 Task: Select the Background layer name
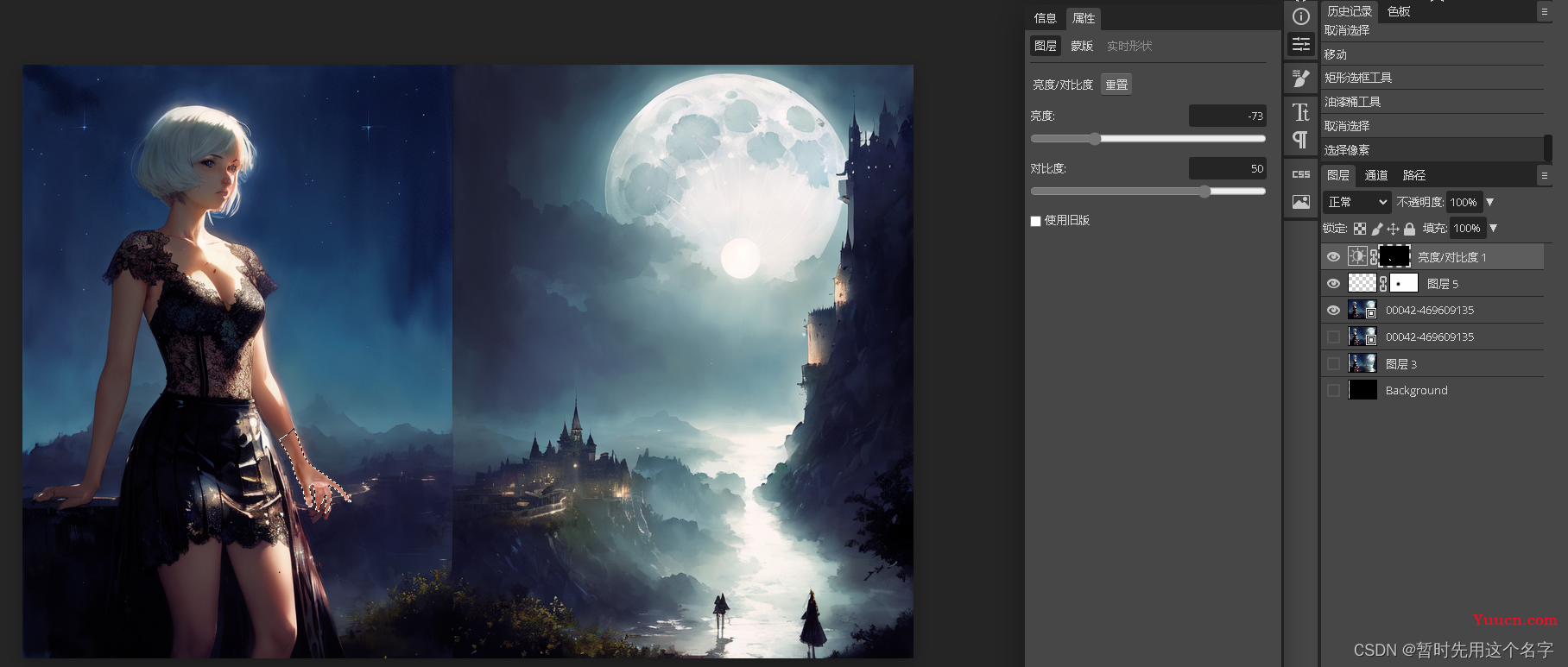pos(1416,391)
